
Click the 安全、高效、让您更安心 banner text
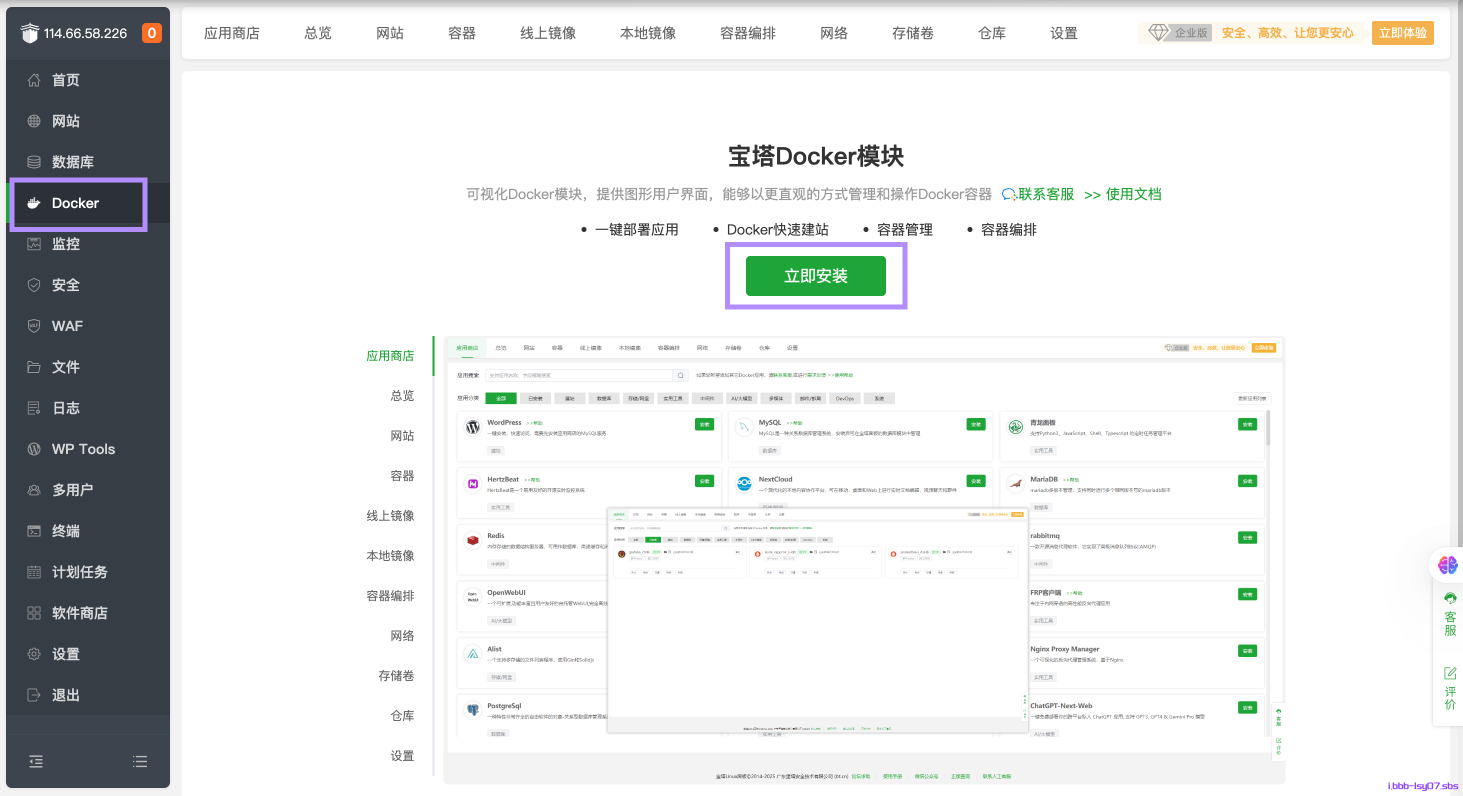coord(1288,33)
